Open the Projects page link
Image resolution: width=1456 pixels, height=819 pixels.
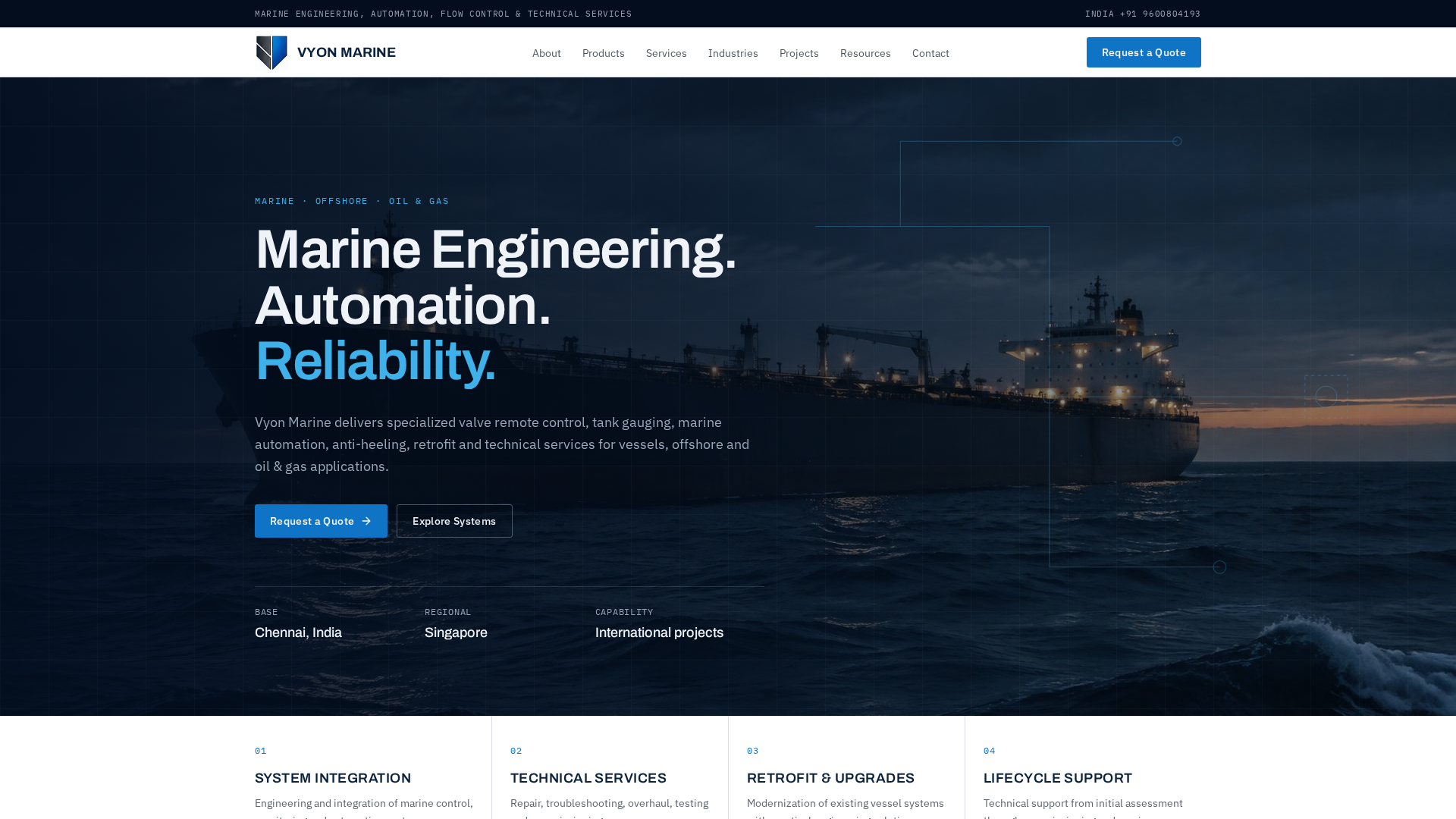pyautogui.click(x=799, y=53)
